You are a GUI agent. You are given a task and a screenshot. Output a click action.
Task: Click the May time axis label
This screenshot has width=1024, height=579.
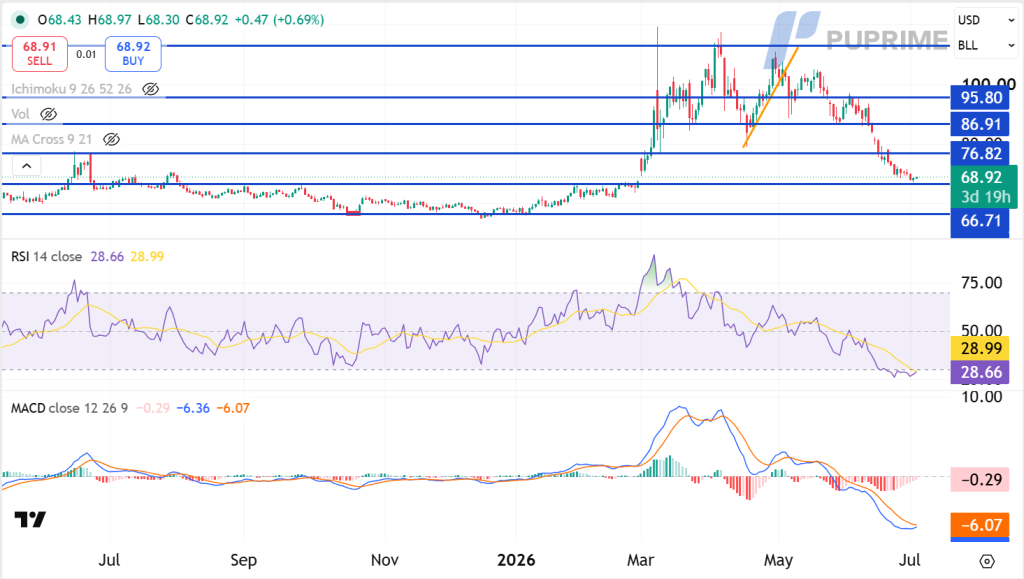click(x=778, y=560)
